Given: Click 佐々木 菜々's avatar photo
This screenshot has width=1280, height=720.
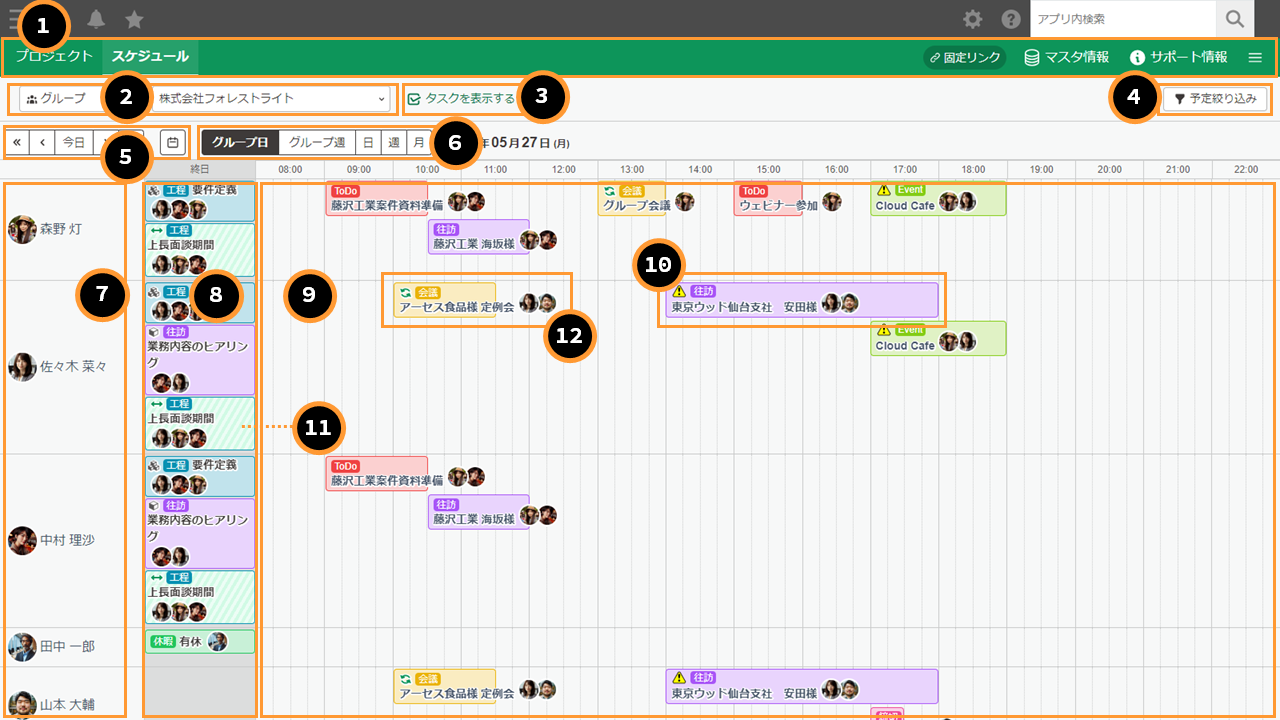Looking at the screenshot, I should point(21,367).
